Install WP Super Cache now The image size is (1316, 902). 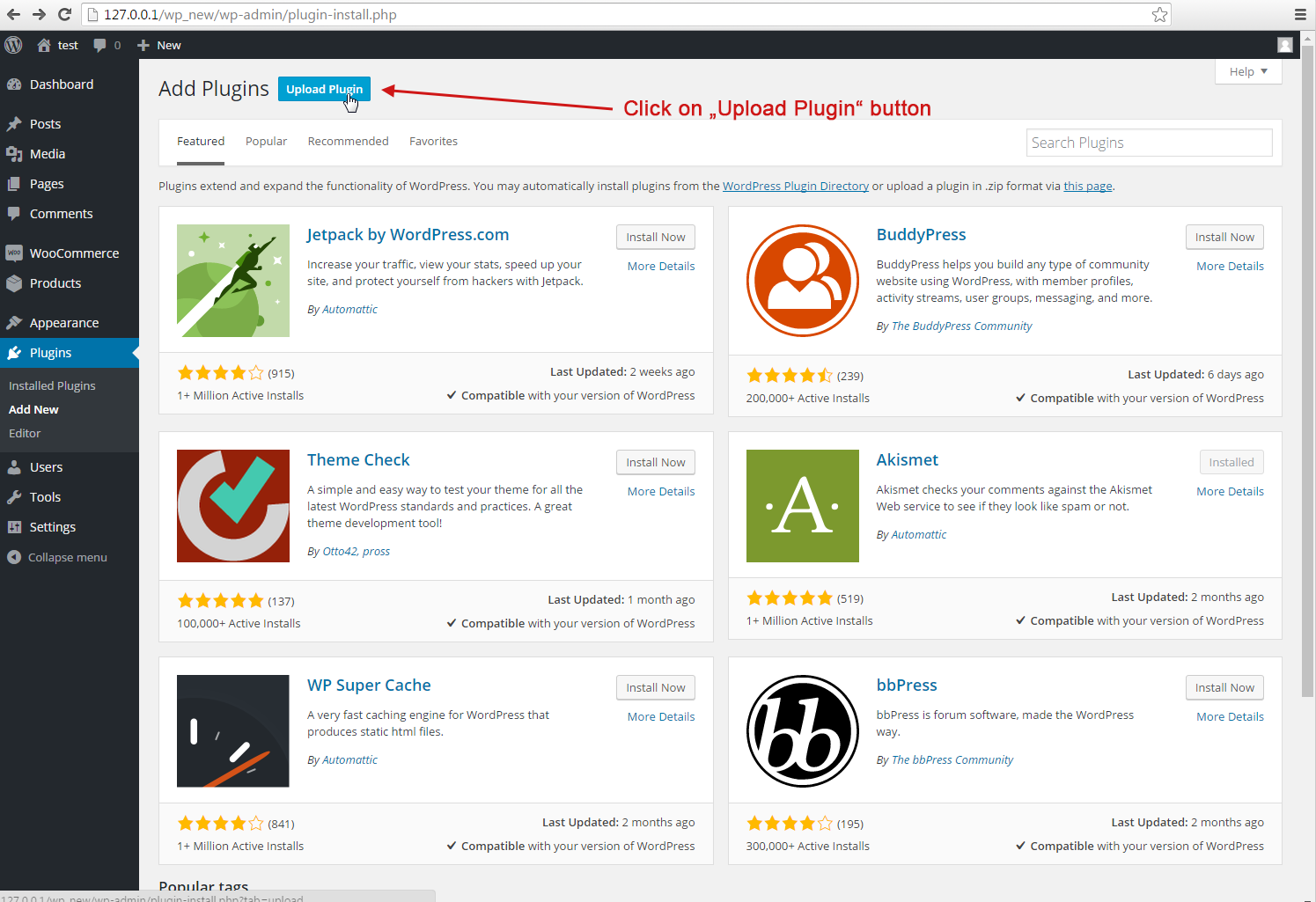tap(656, 687)
